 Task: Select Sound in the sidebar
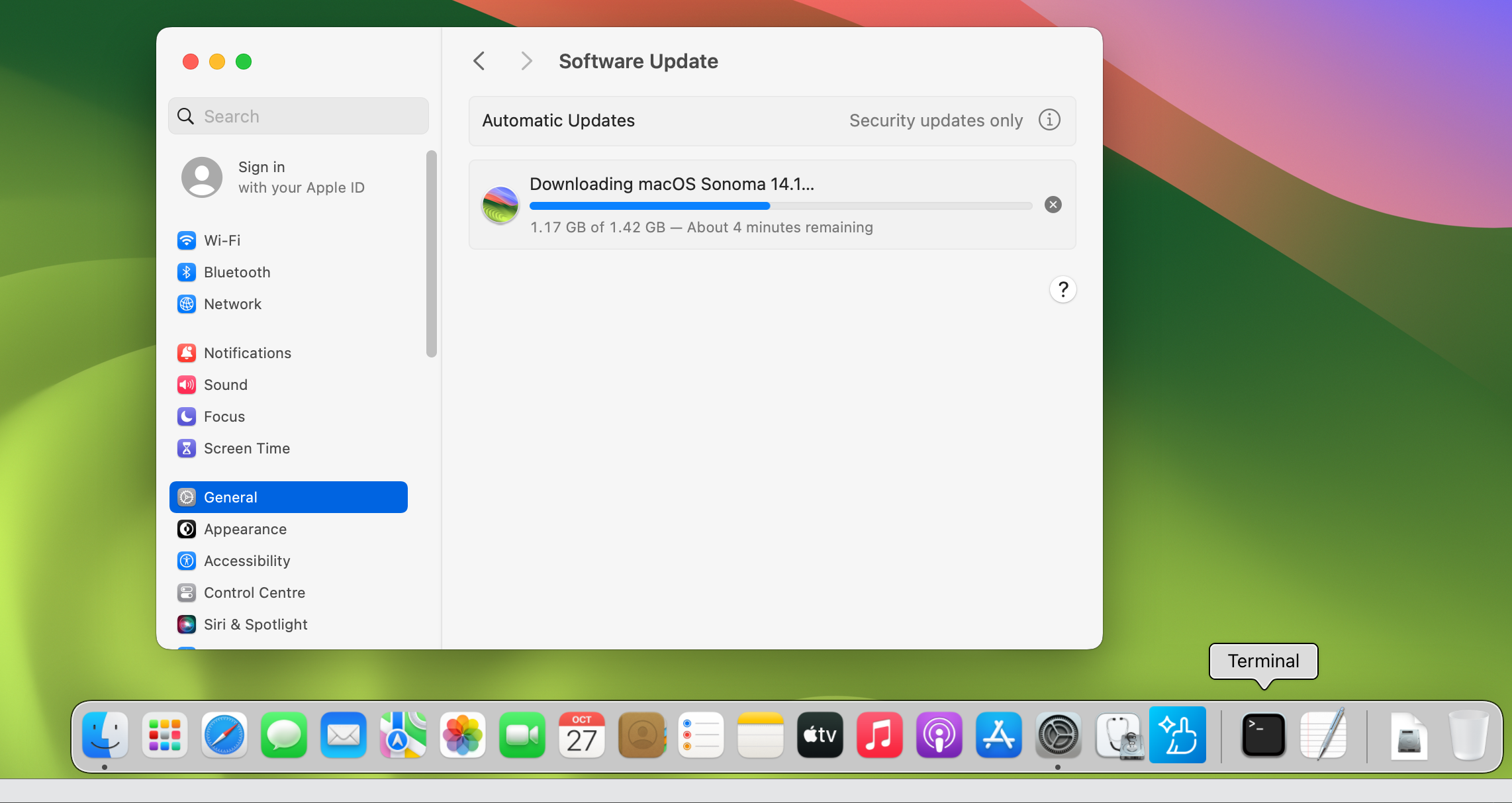pyautogui.click(x=288, y=385)
